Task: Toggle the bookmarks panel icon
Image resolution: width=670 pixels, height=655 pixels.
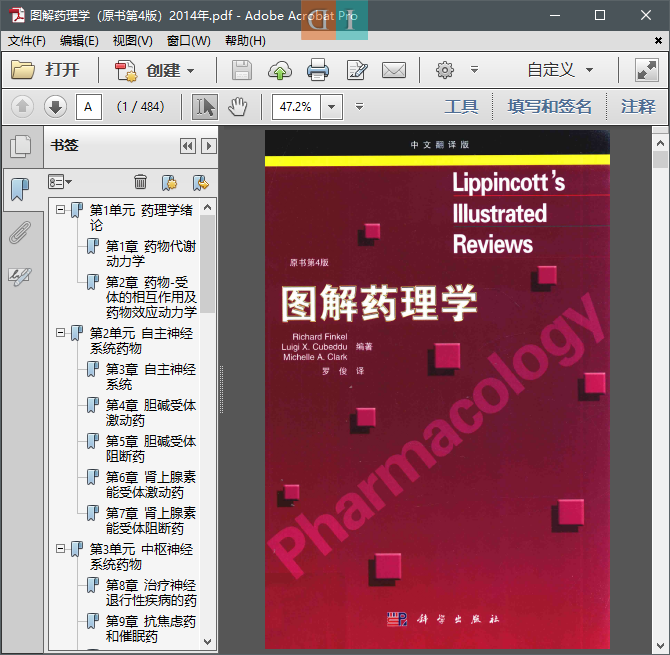Action: [x=20, y=189]
